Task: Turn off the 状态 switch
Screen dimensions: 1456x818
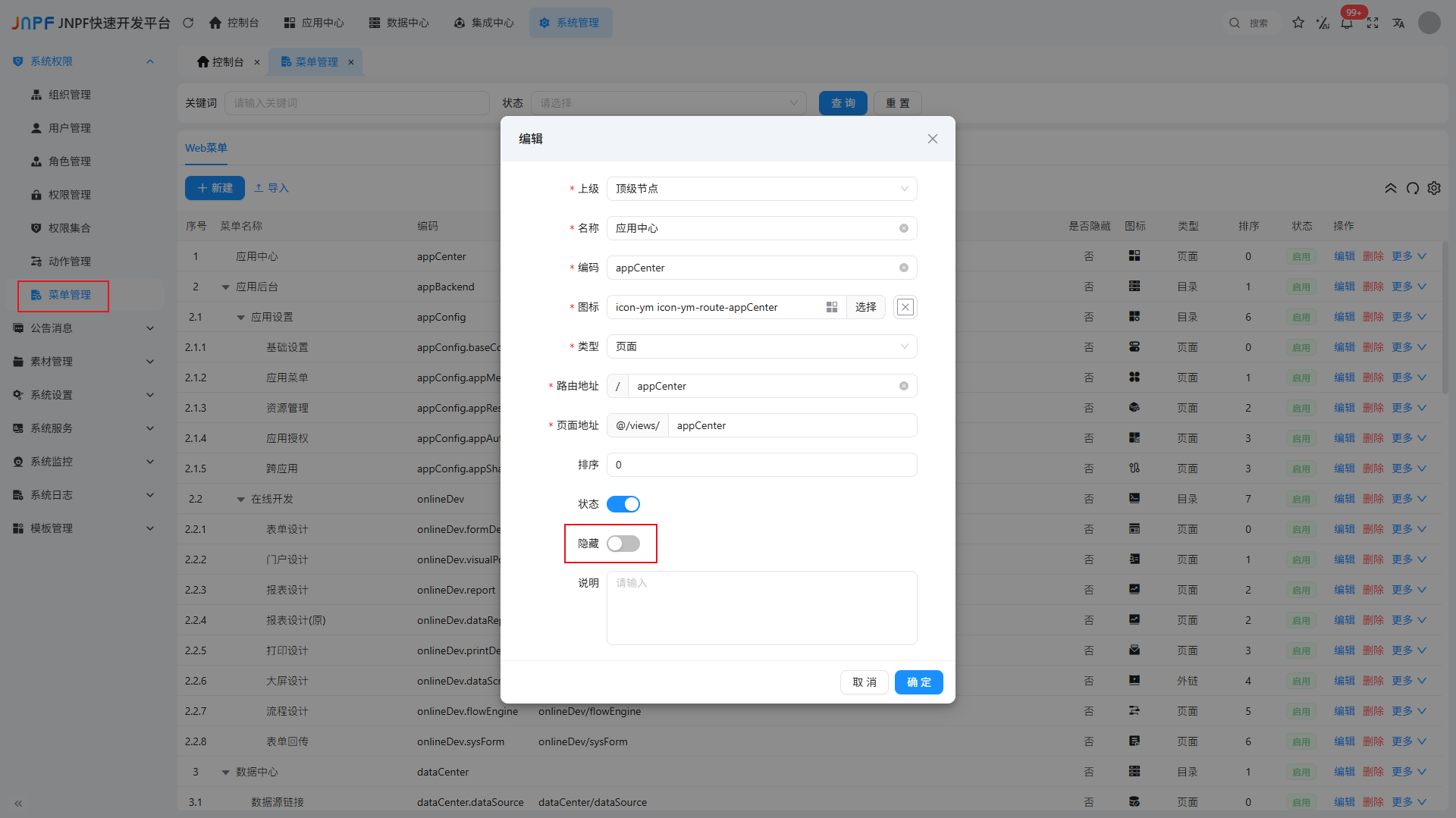Action: click(623, 504)
